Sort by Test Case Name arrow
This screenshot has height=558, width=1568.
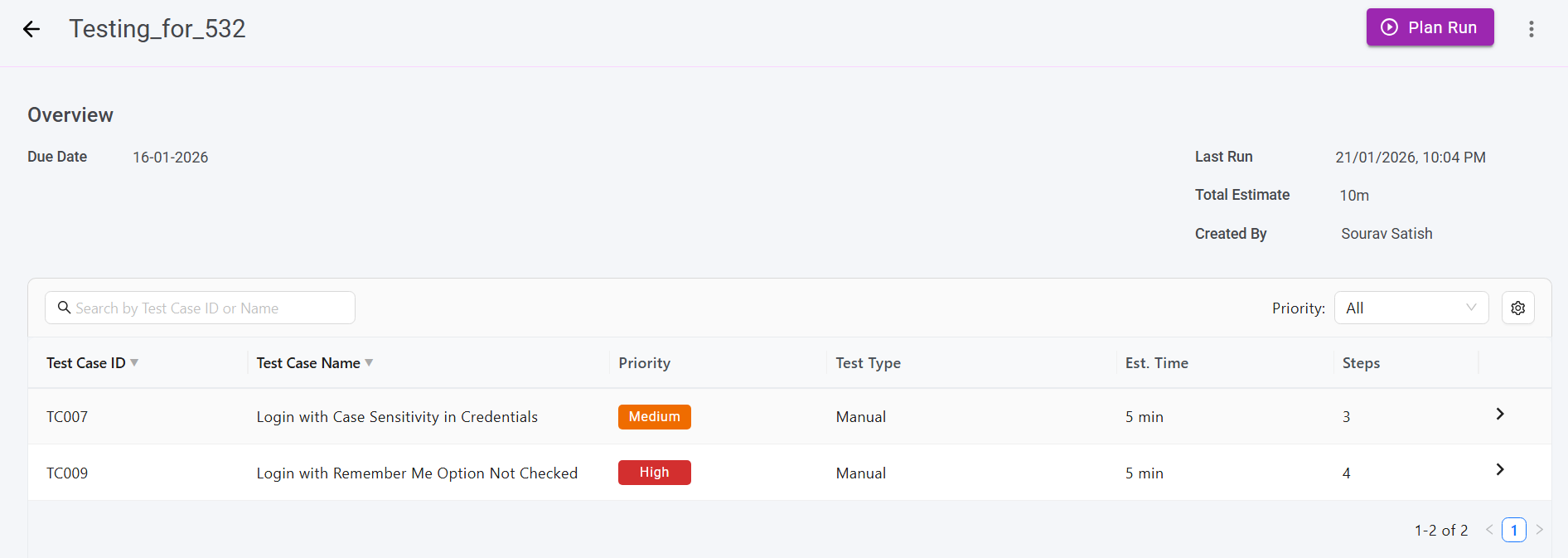pos(369,363)
